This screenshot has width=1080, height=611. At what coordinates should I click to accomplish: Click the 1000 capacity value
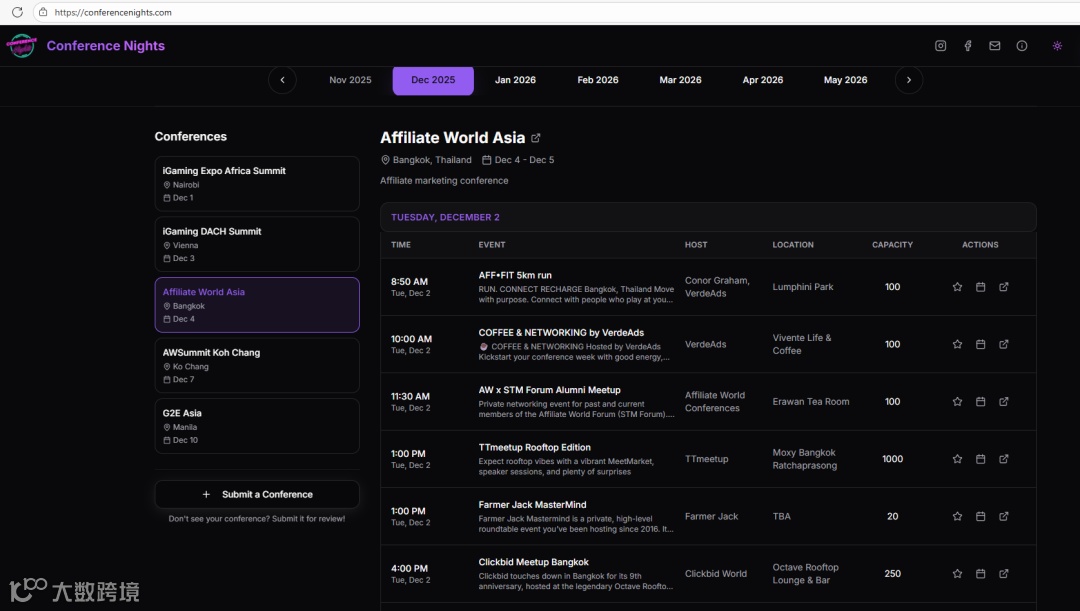pyautogui.click(x=892, y=459)
